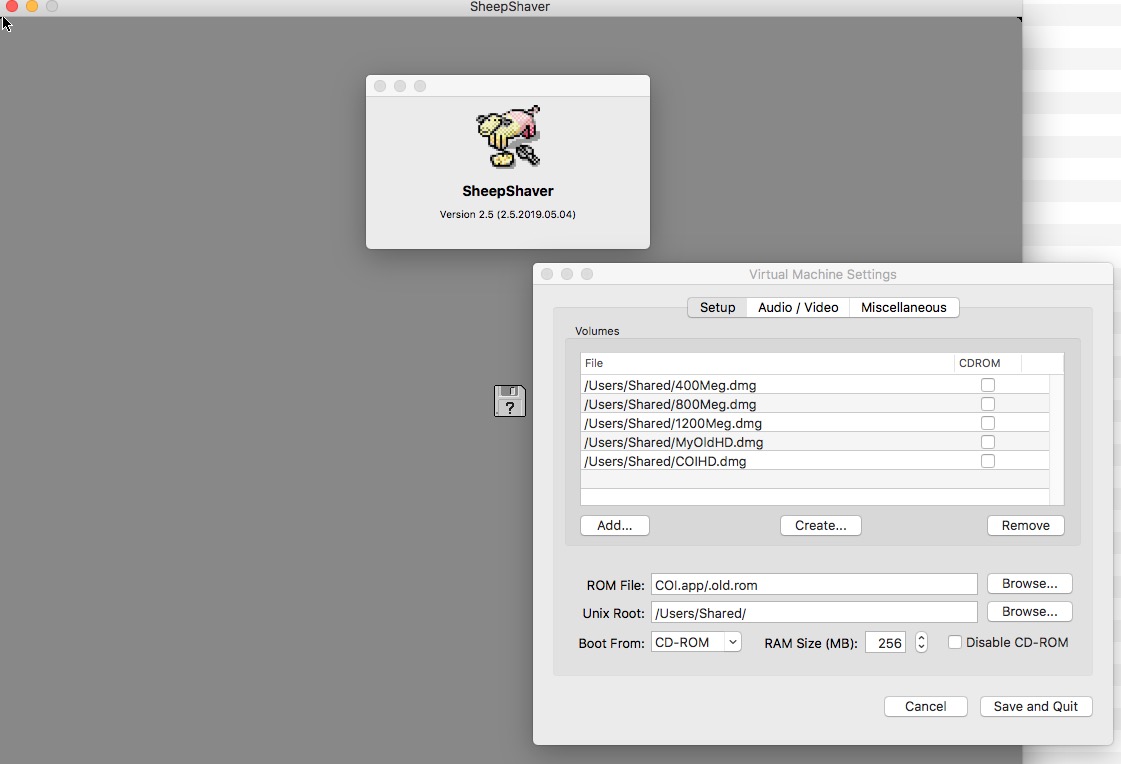Click the SheepShaver version text

(x=508, y=214)
